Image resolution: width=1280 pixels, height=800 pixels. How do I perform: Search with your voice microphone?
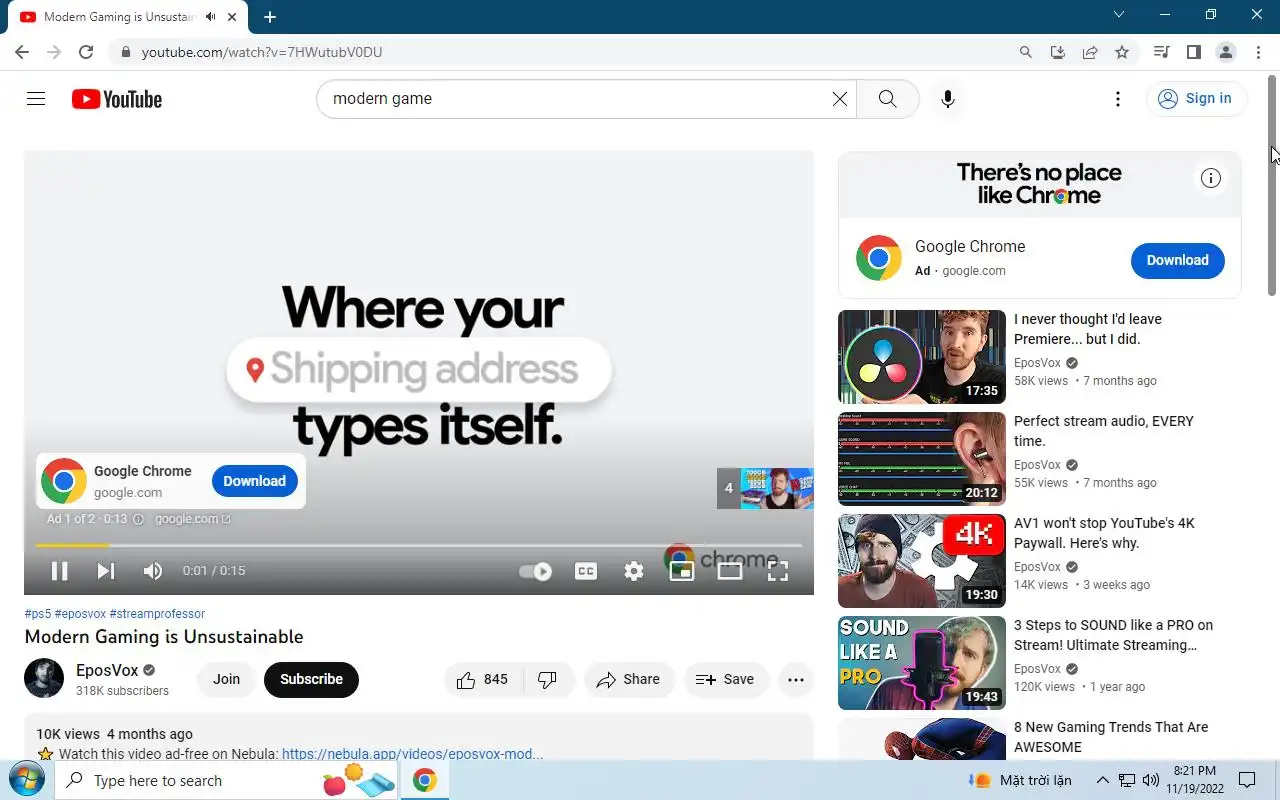tap(948, 99)
